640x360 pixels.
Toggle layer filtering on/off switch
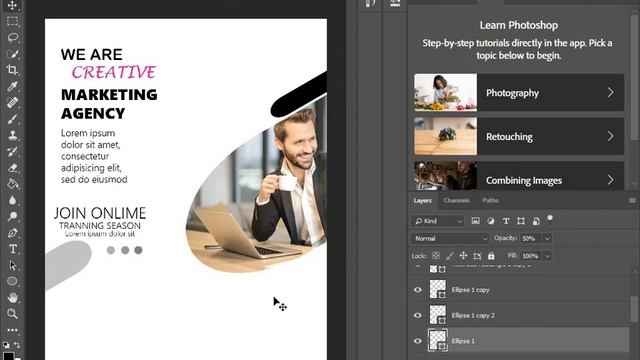(550, 220)
